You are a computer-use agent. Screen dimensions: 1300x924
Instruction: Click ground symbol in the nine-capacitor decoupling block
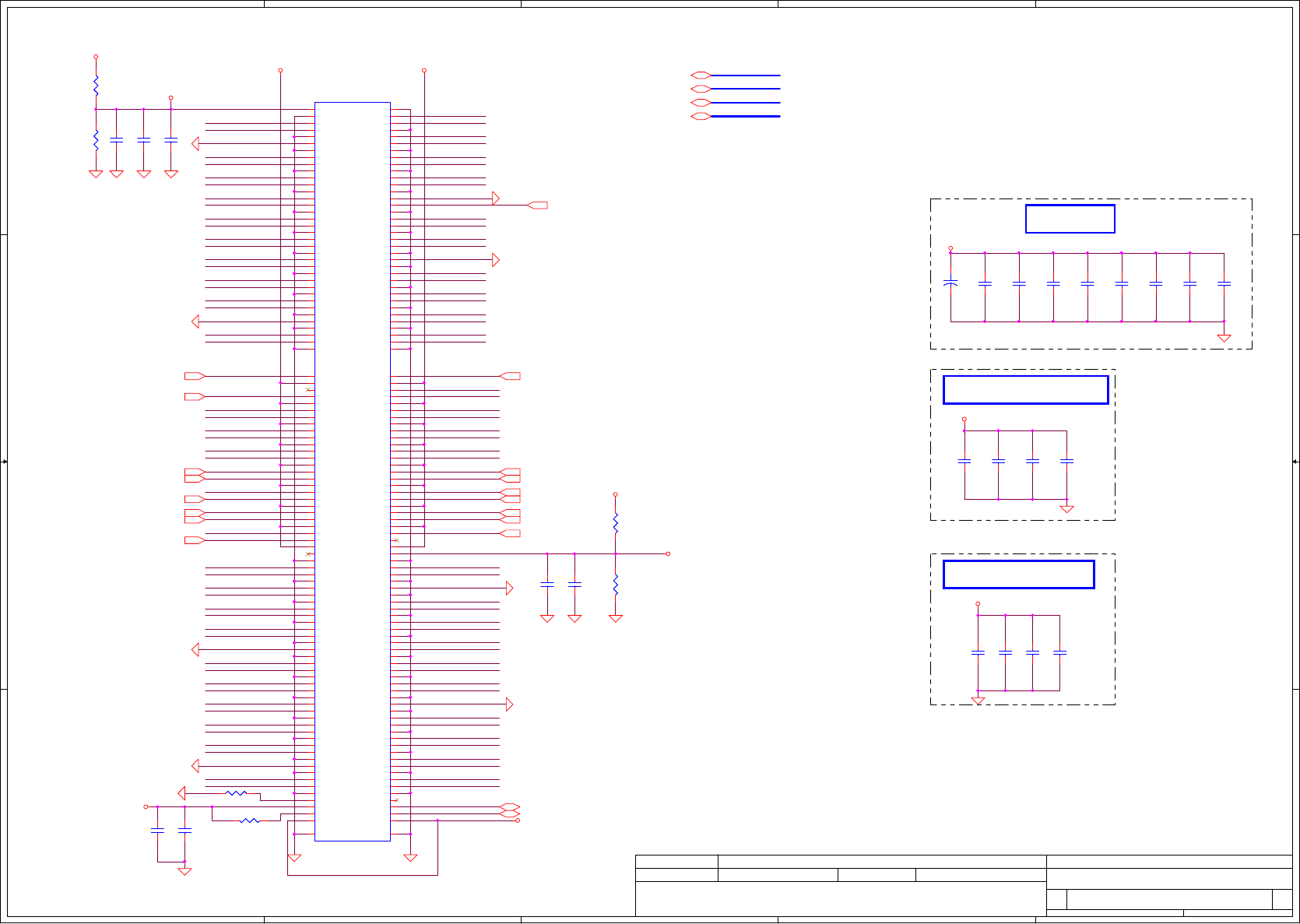1224,338
